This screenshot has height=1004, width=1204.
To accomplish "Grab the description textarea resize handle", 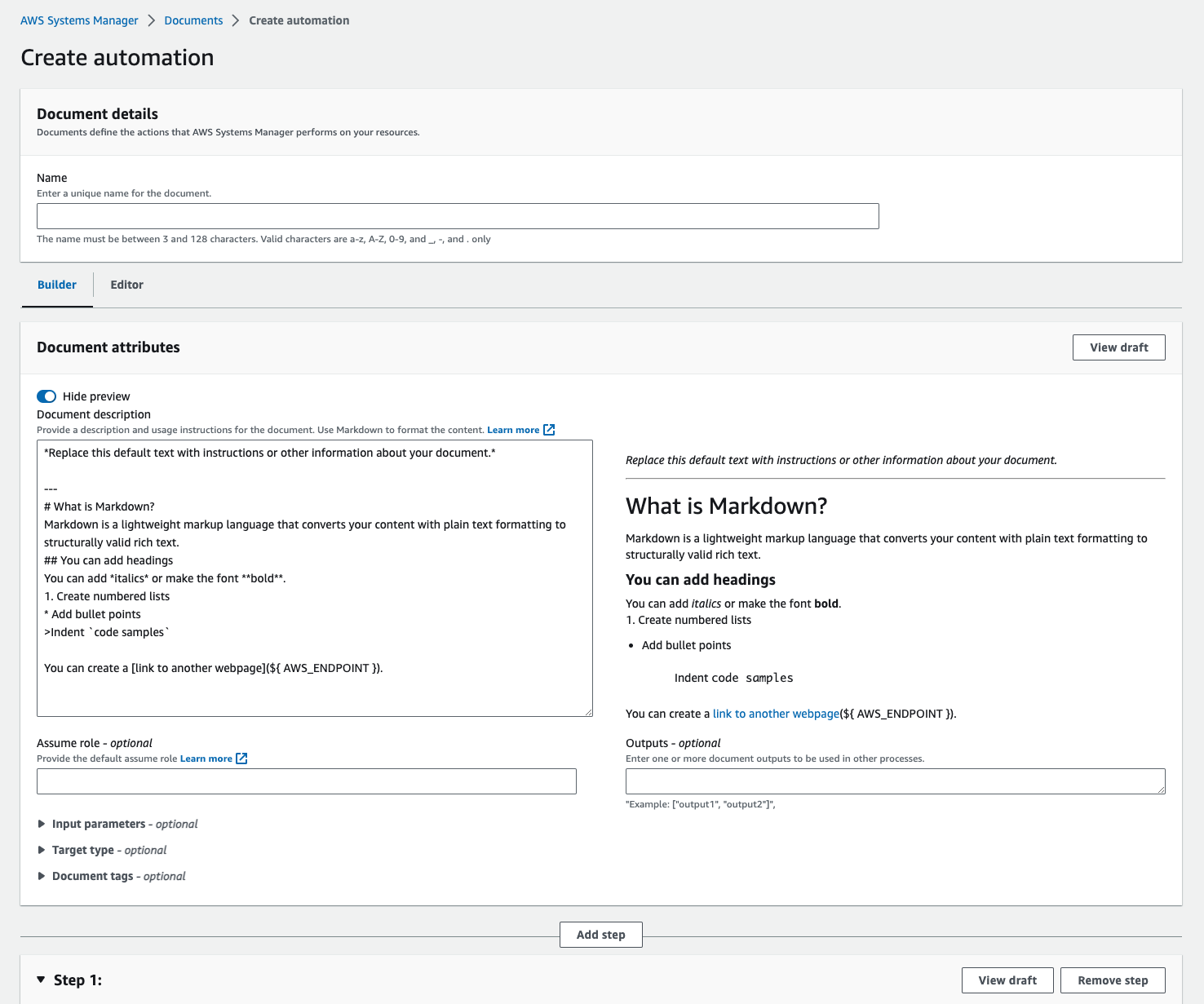I will pyautogui.click(x=587, y=711).
